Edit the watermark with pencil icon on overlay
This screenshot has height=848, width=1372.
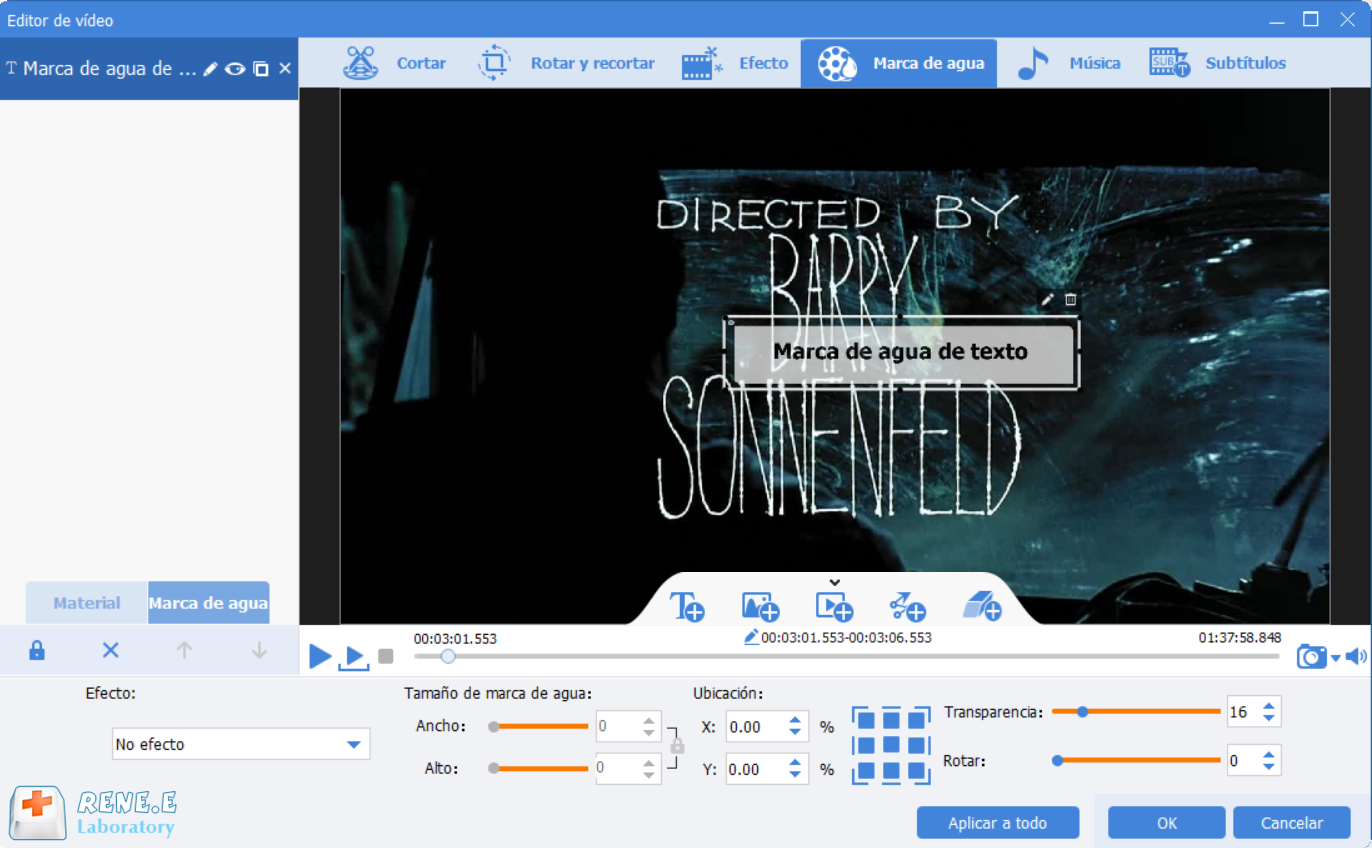(x=1047, y=299)
